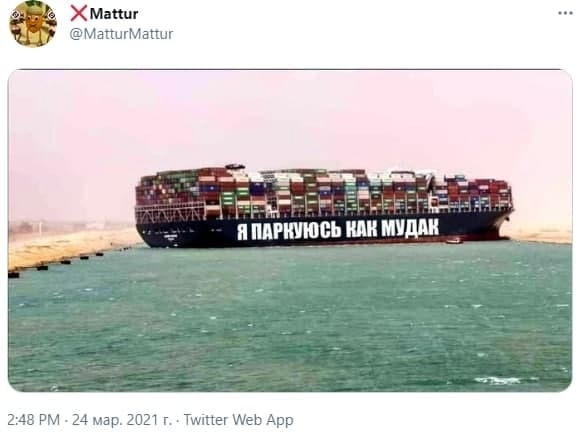Click the Я ПАРКУЮСЬ КАК МУДАК caption
The image size is (581, 436).
point(338,228)
